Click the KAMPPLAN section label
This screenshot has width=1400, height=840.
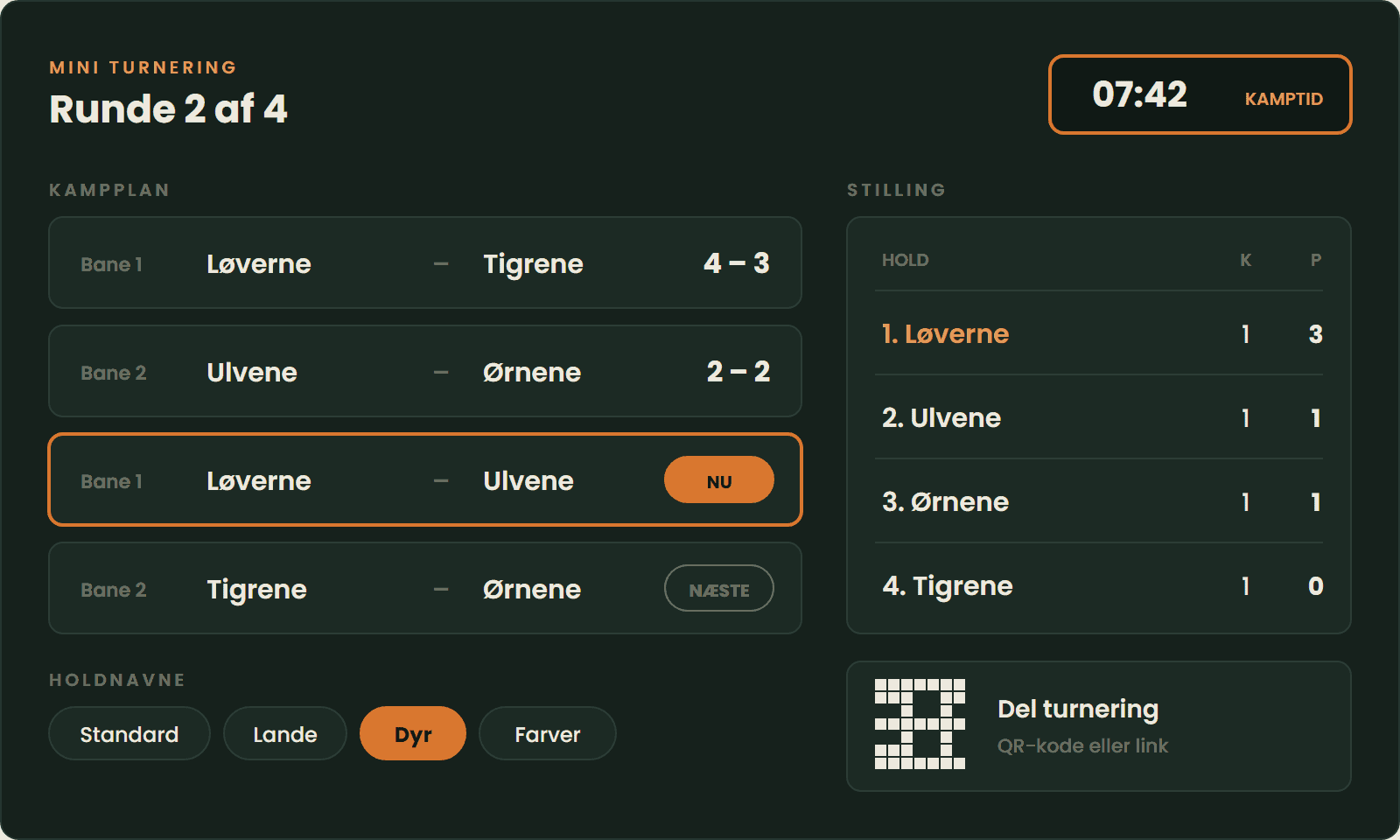pyautogui.click(x=109, y=190)
